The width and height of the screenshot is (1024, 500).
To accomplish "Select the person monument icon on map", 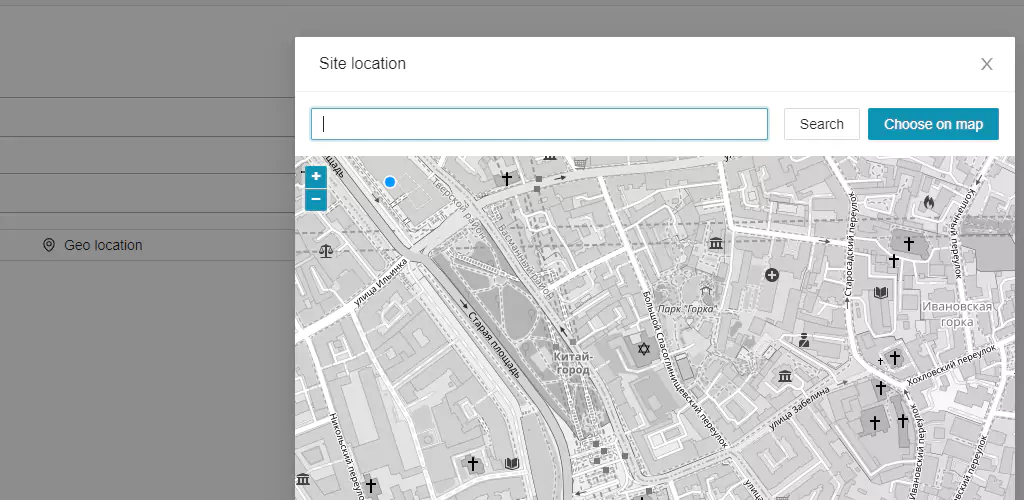I will (803, 340).
